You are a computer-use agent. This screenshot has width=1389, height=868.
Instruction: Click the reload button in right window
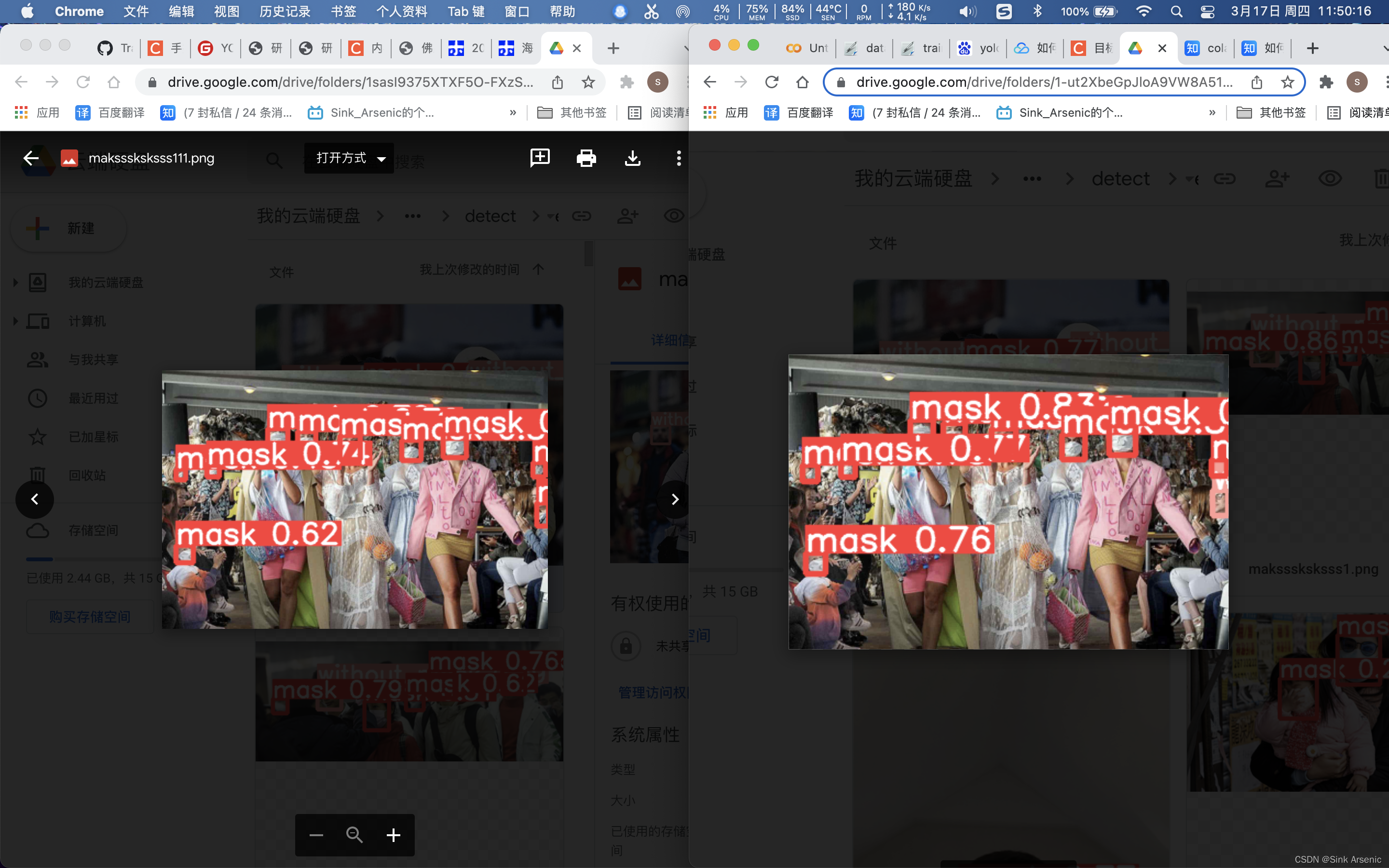(772, 82)
